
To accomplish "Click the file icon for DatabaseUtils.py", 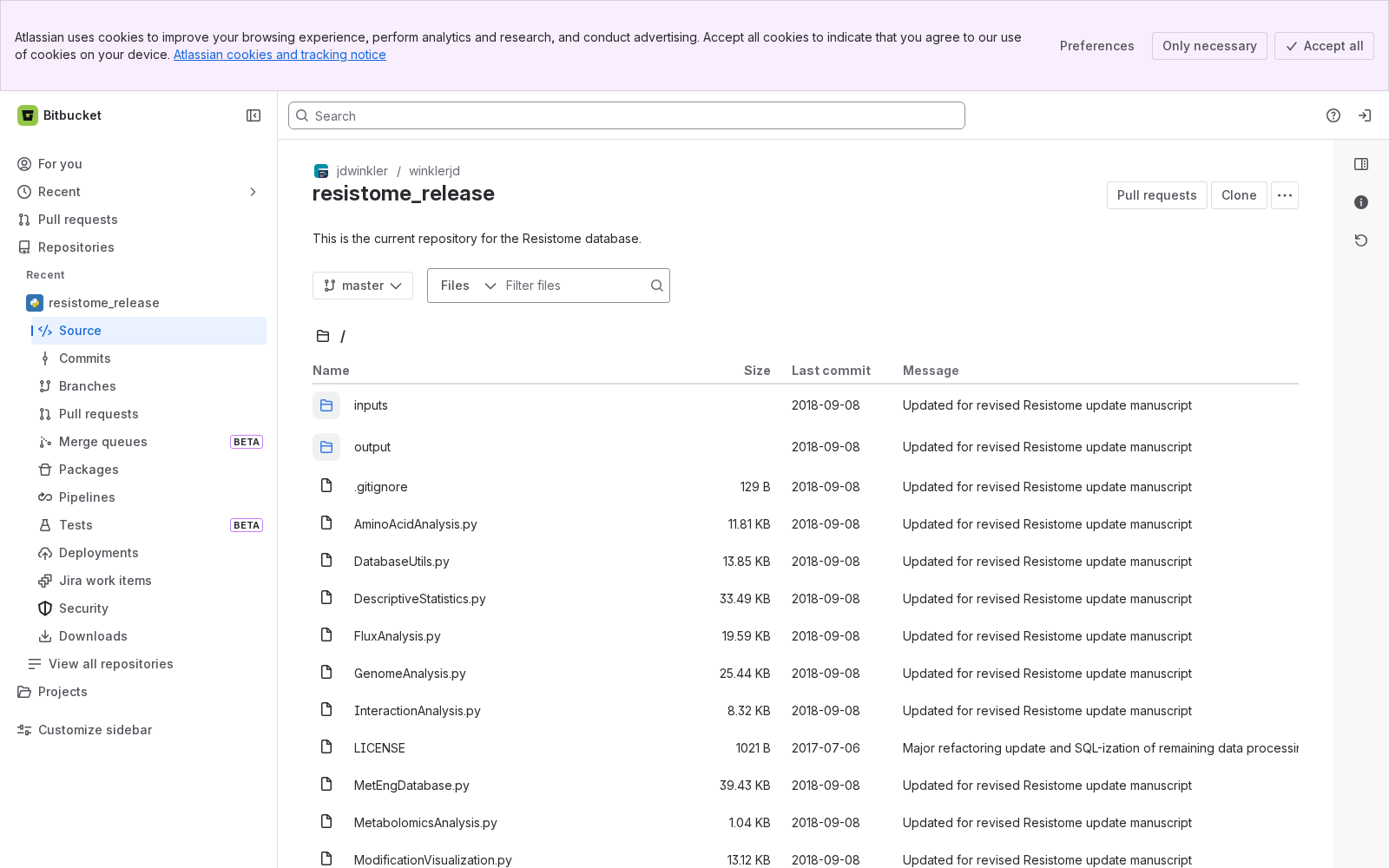I will pos(326,561).
